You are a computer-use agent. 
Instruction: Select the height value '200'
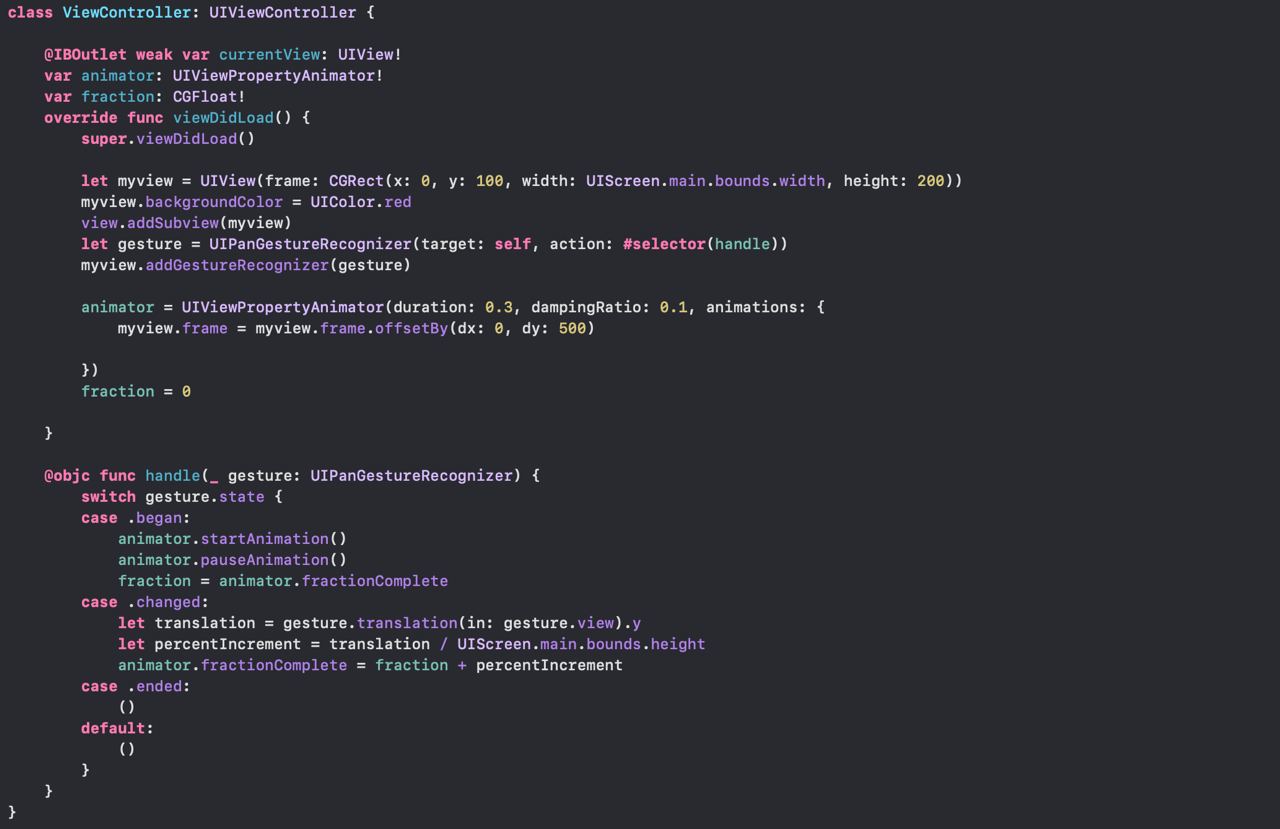pos(931,181)
